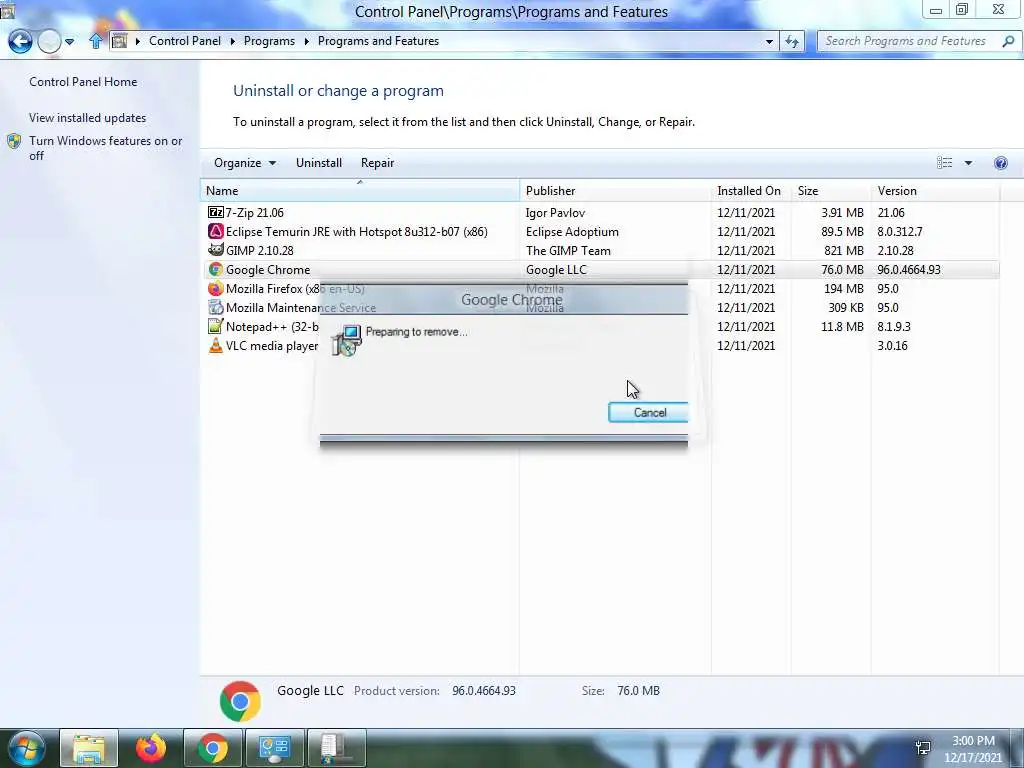Select the GIMP icon in list
This screenshot has height=768, width=1024.
tap(216, 250)
